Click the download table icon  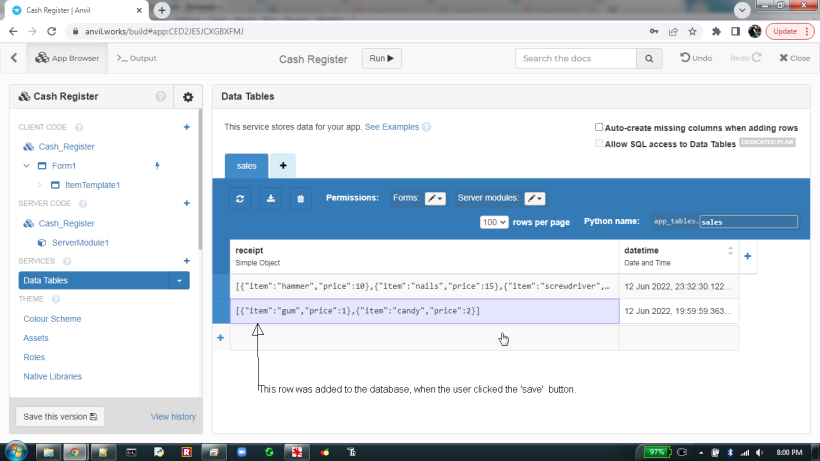[270, 198]
